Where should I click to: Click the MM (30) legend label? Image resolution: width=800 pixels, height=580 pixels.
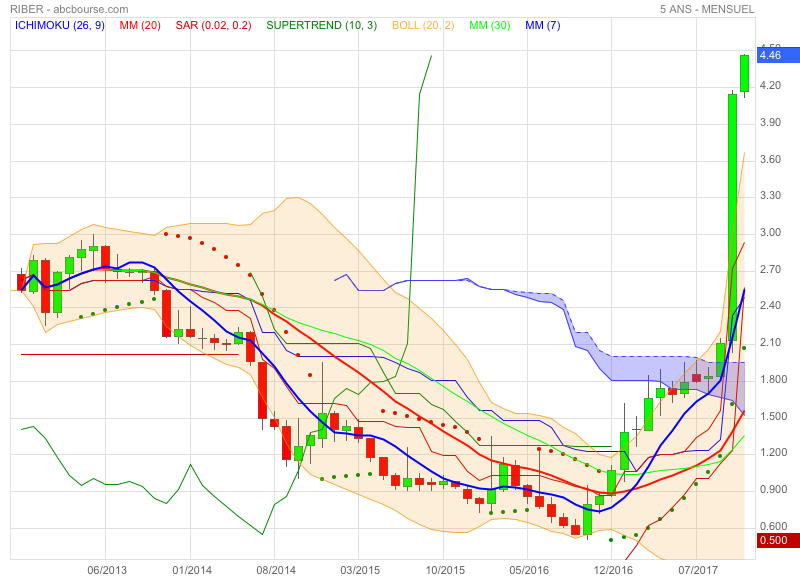(490, 25)
